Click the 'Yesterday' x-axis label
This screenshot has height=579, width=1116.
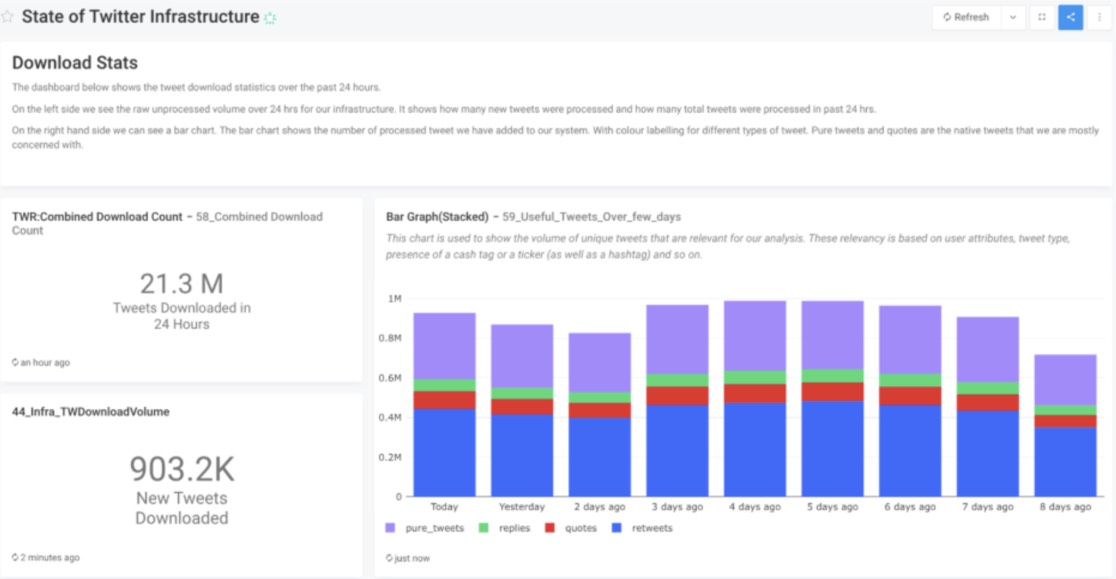[x=522, y=507]
